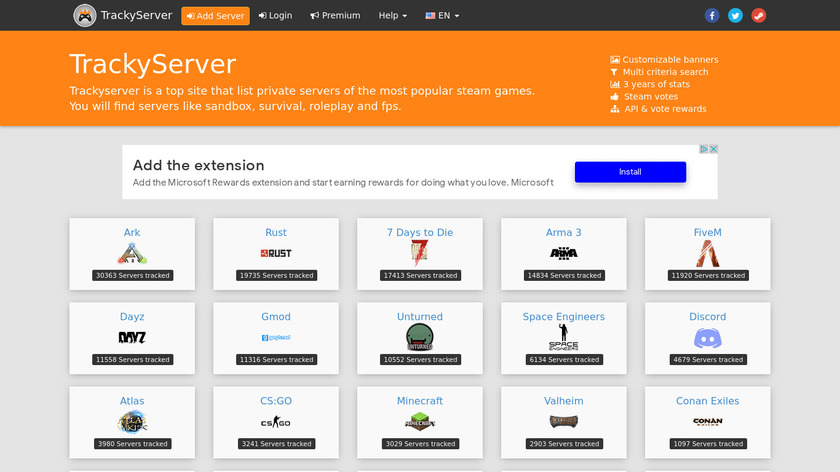Open the Ark title link
The width and height of the screenshot is (840, 472).
click(132, 233)
